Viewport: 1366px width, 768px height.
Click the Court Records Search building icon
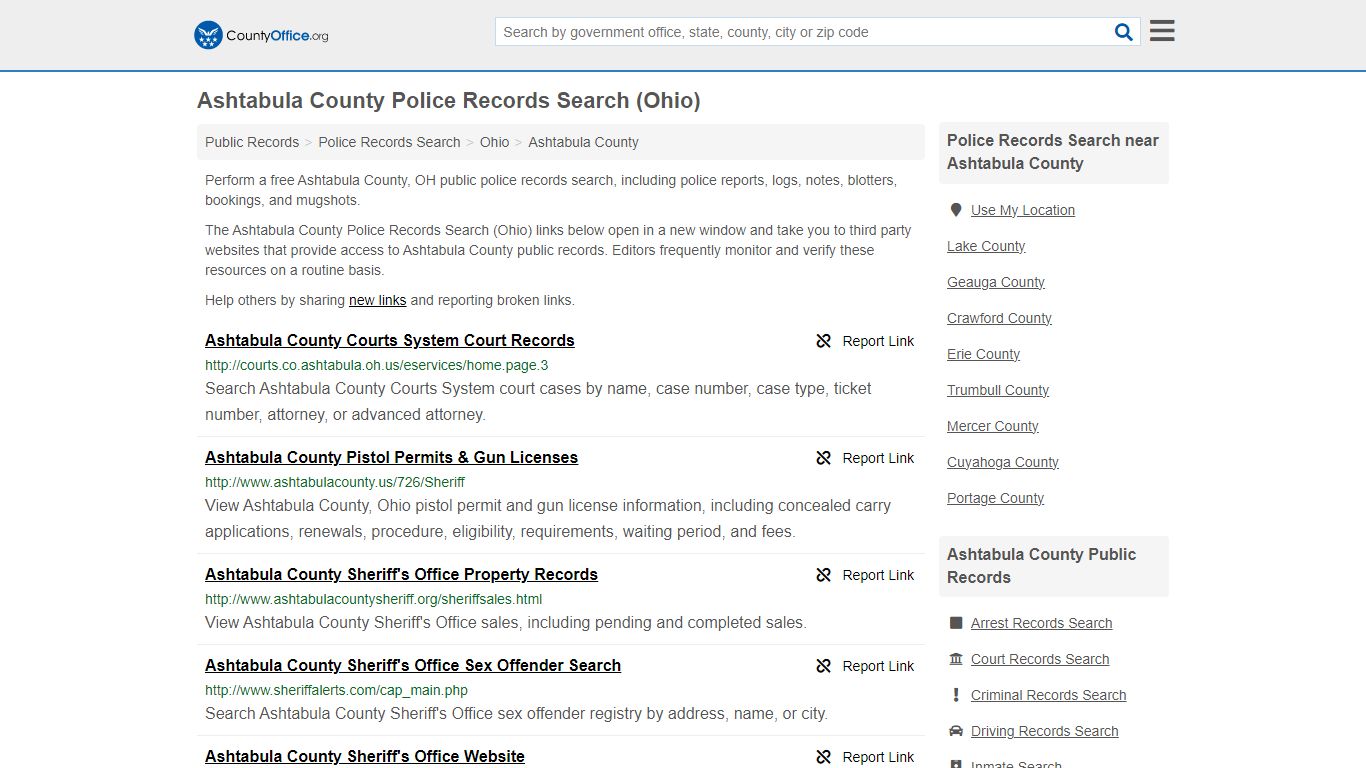956,659
